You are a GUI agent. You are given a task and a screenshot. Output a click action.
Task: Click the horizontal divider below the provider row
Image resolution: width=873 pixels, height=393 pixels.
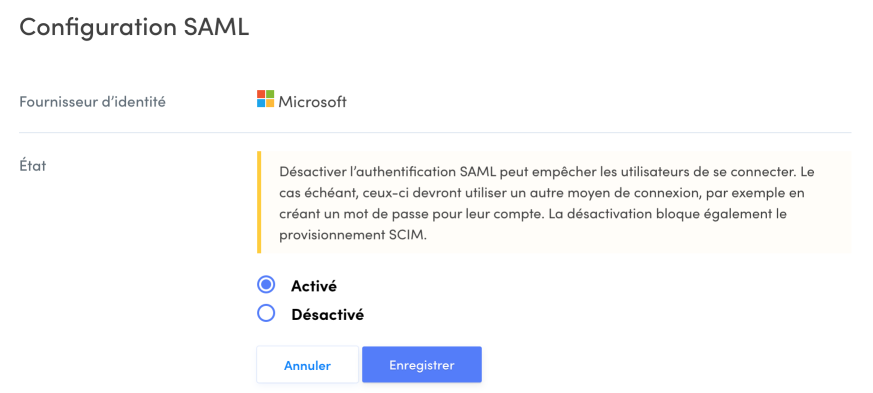click(x=435, y=132)
